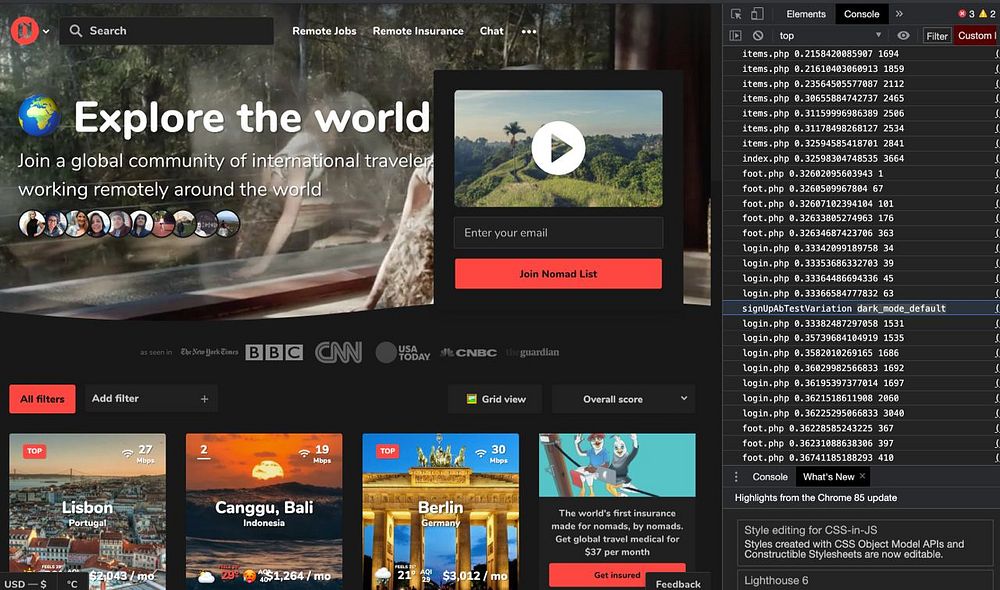Click the red error count icon
This screenshot has height=590, width=1000.
962,13
